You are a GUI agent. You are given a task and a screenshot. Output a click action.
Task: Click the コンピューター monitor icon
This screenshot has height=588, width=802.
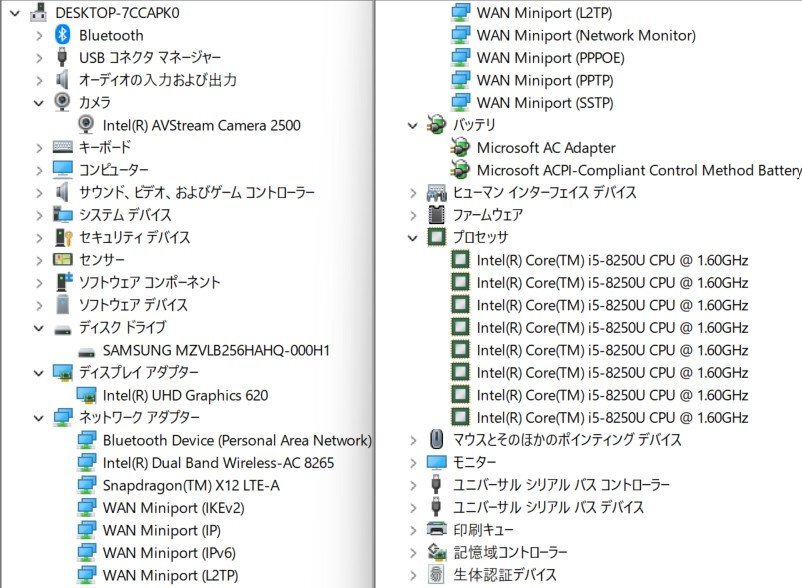tap(63, 170)
